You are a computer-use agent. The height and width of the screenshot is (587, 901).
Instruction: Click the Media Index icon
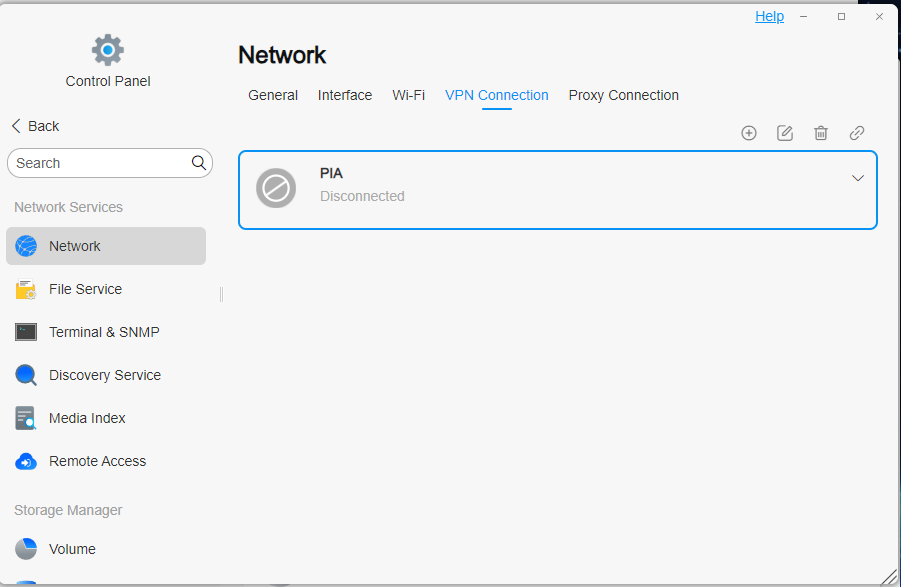pyautogui.click(x=26, y=418)
